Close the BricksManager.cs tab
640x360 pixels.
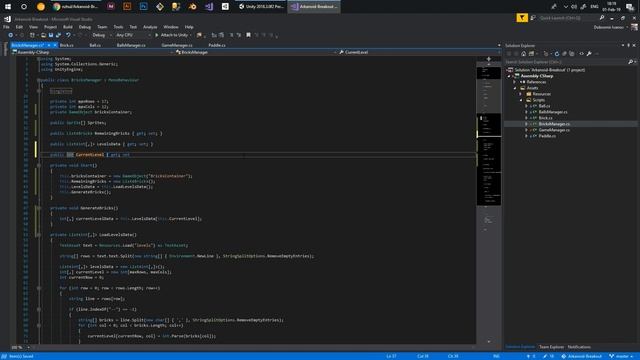pyautogui.click(x=55, y=45)
